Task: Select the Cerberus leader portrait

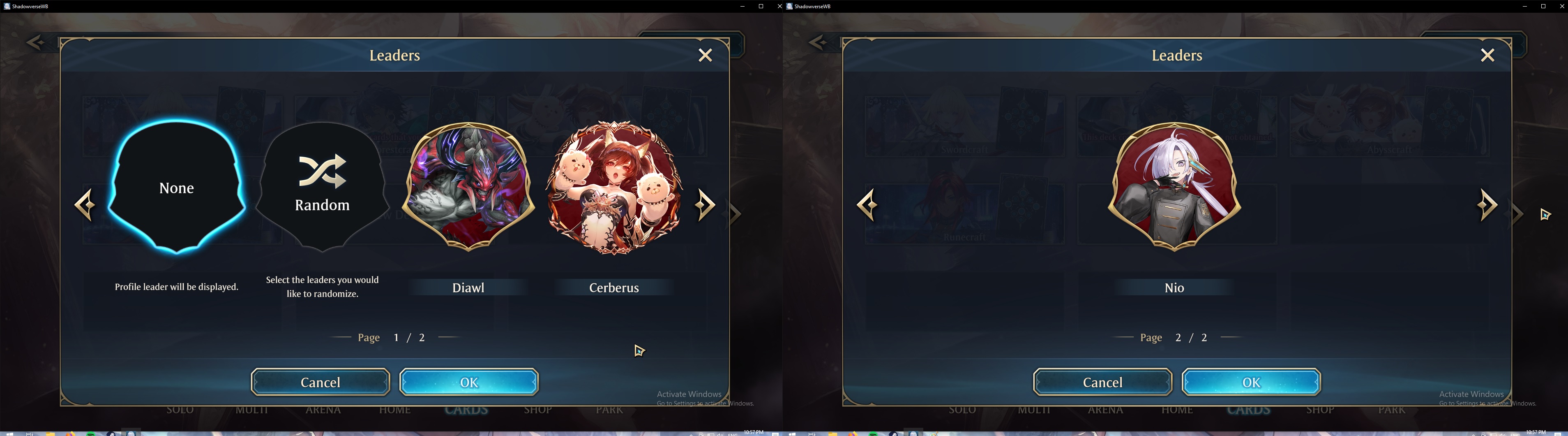Action: [x=614, y=187]
